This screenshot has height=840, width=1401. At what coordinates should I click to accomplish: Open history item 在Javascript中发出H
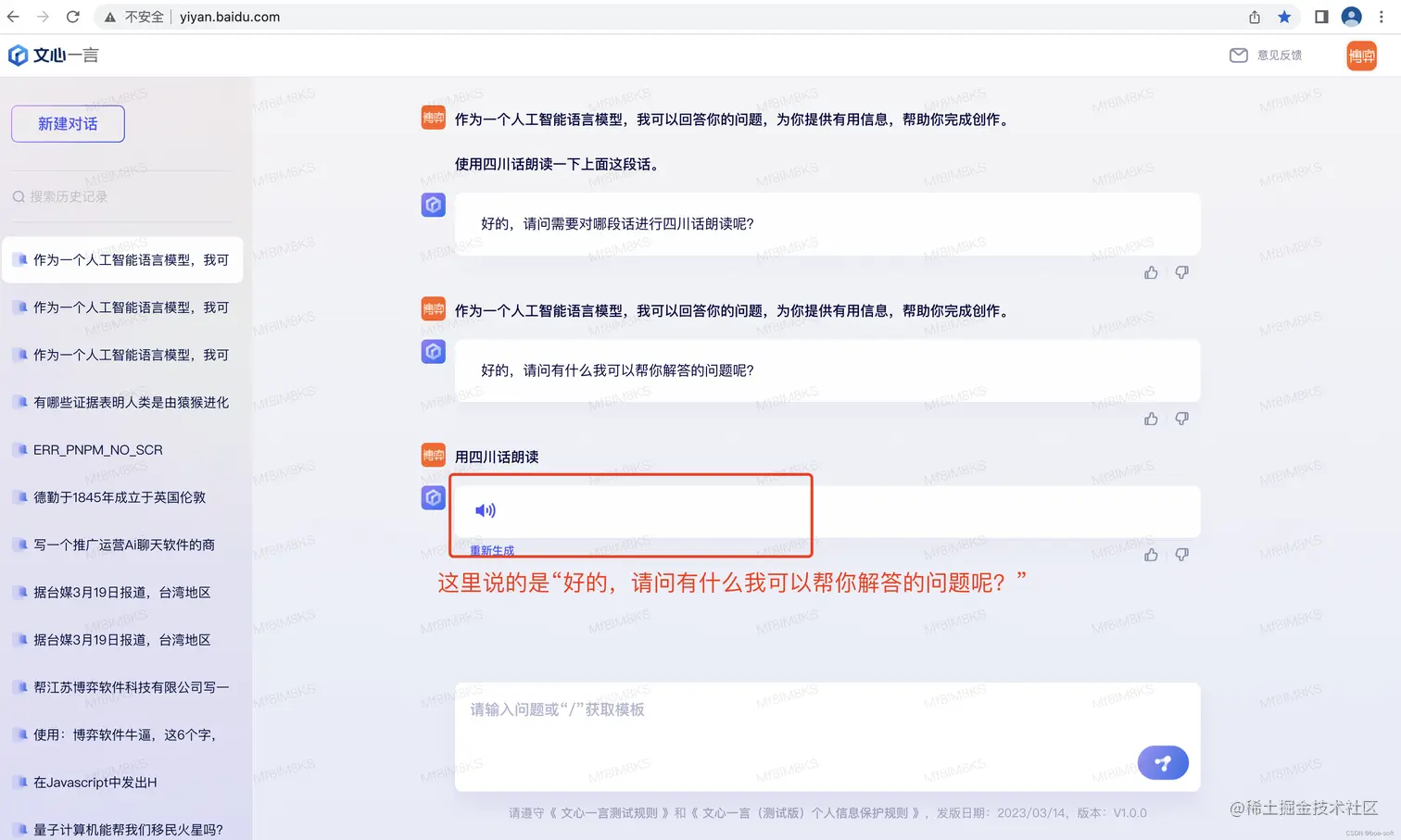(x=122, y=782)
